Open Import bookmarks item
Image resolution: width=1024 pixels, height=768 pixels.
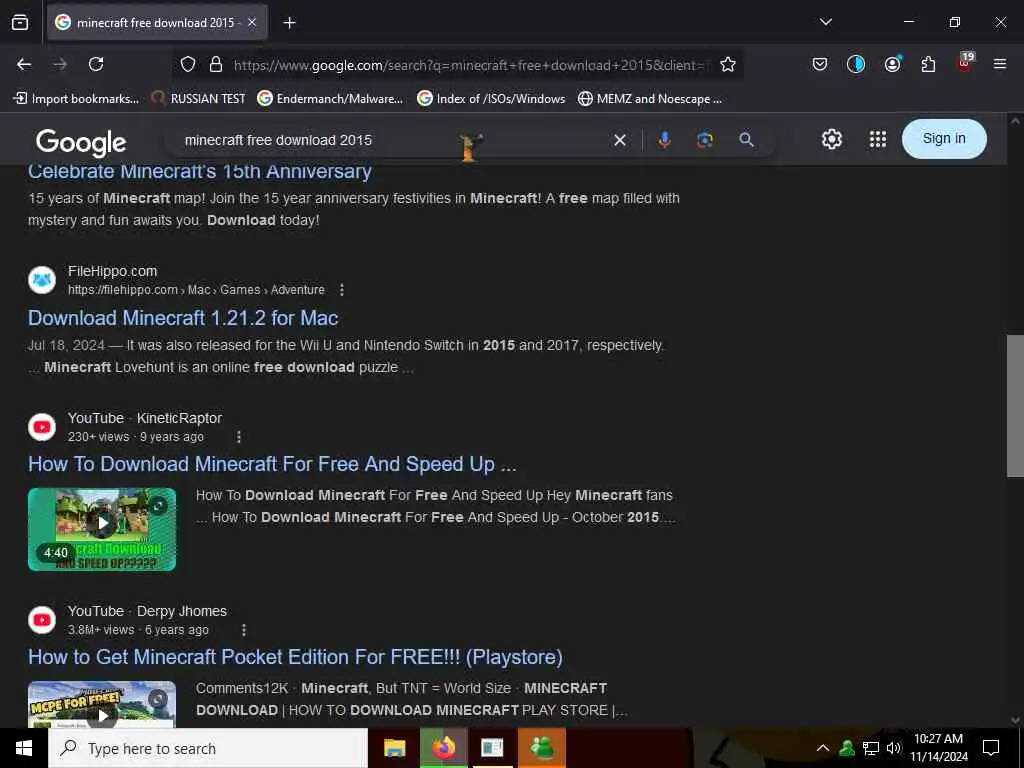point(76,99)
